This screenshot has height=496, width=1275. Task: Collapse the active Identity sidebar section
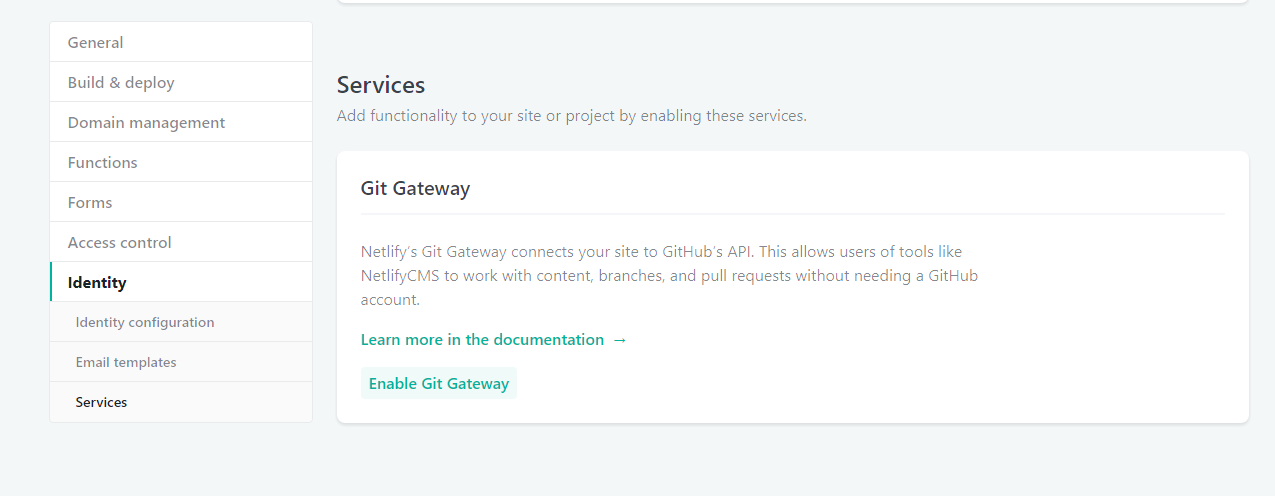(97, 283)
